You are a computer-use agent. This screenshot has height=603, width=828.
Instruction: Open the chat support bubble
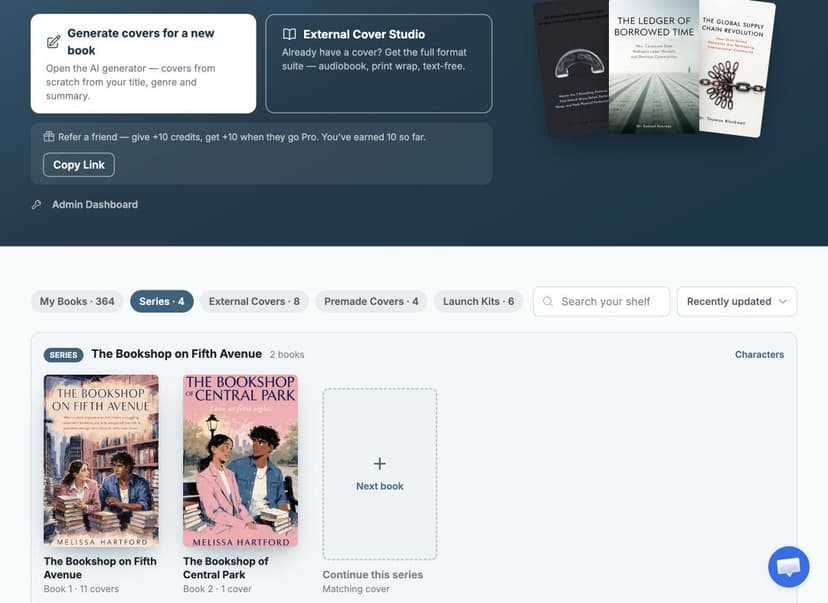point(788,567)
